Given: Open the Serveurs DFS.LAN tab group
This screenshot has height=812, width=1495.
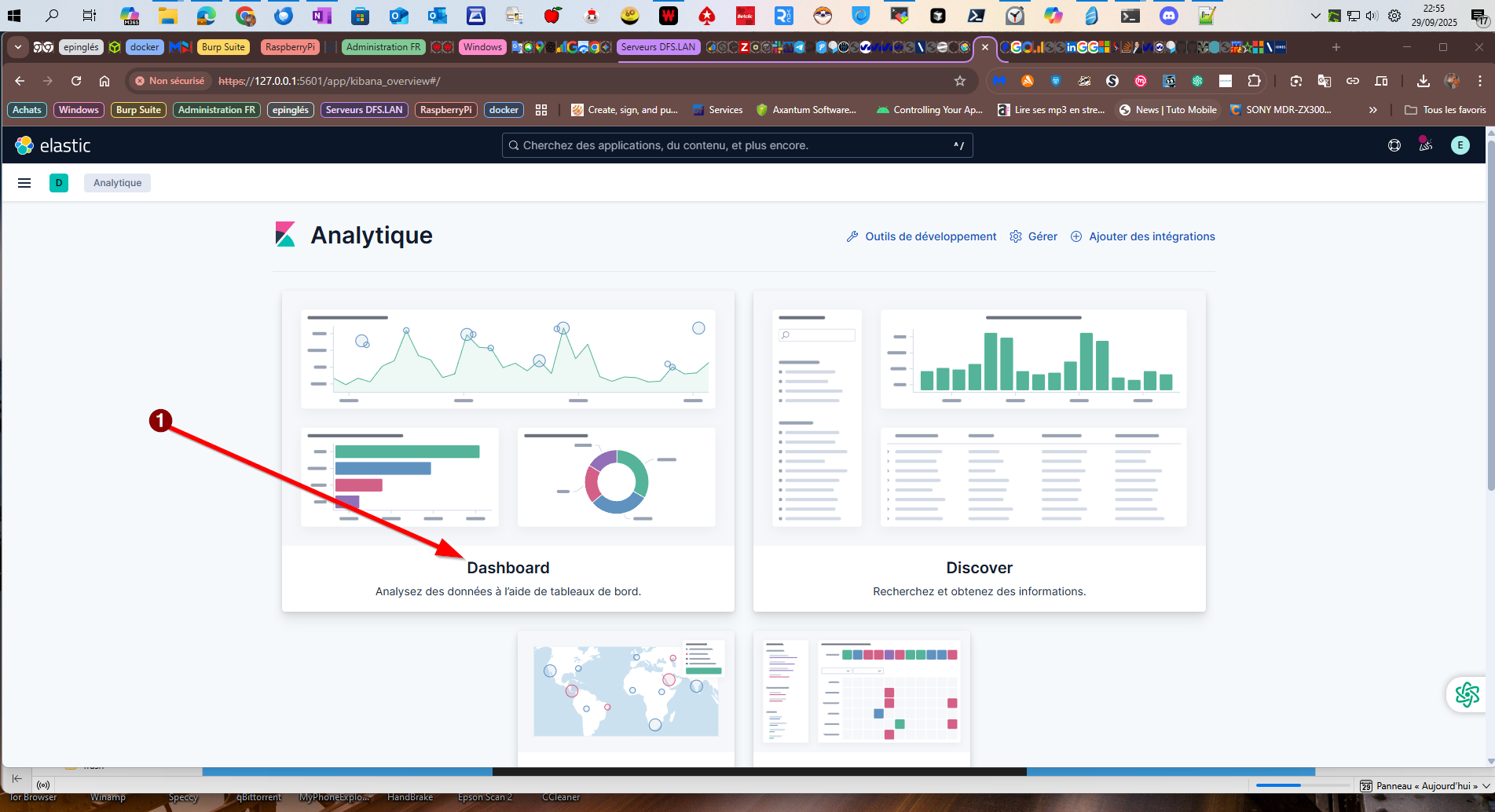Looking at the screenshot, I should click(658, 47).
